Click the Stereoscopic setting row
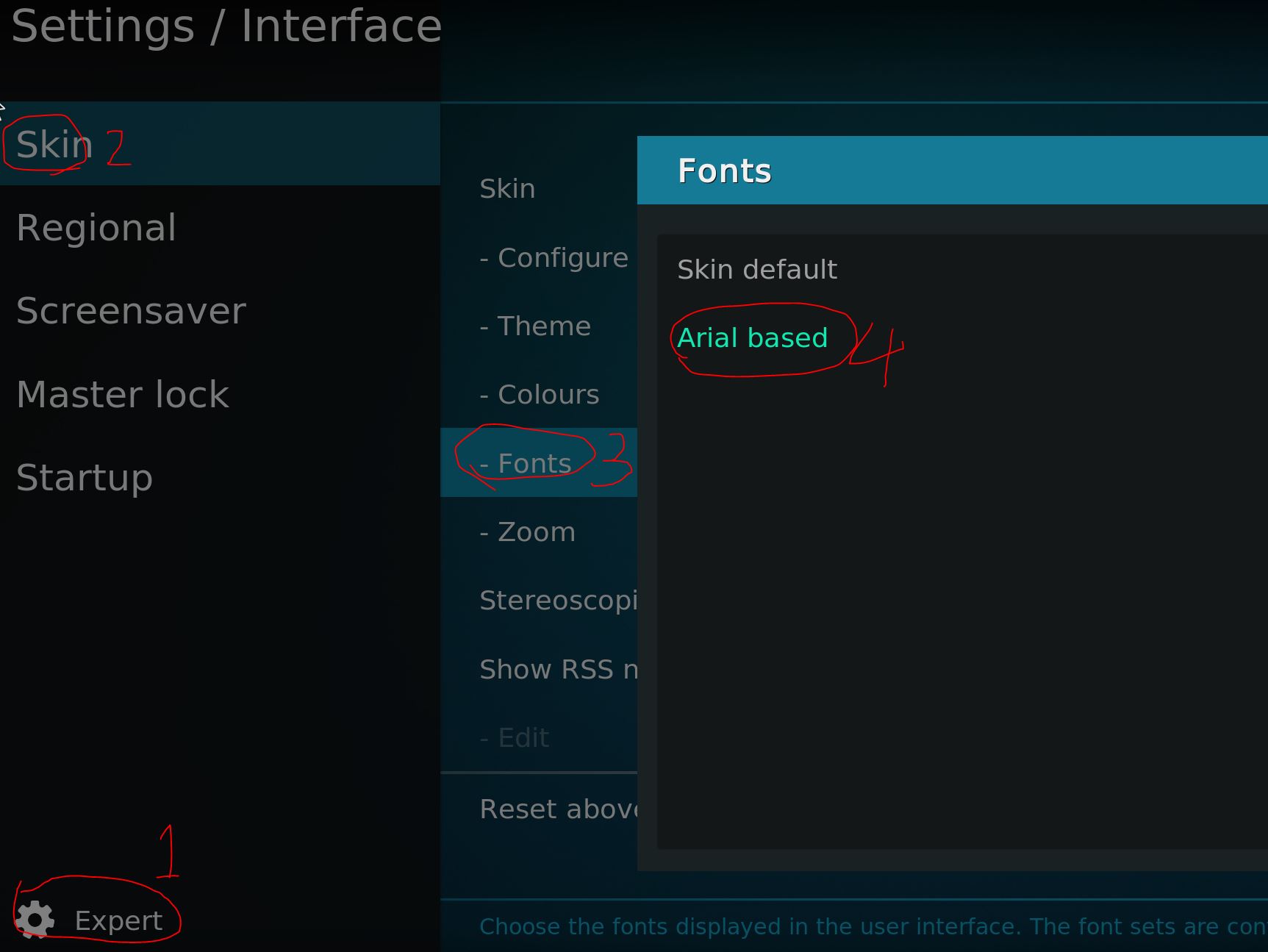Viewport: 1268px width, 952px height. (x=539, y=600)
